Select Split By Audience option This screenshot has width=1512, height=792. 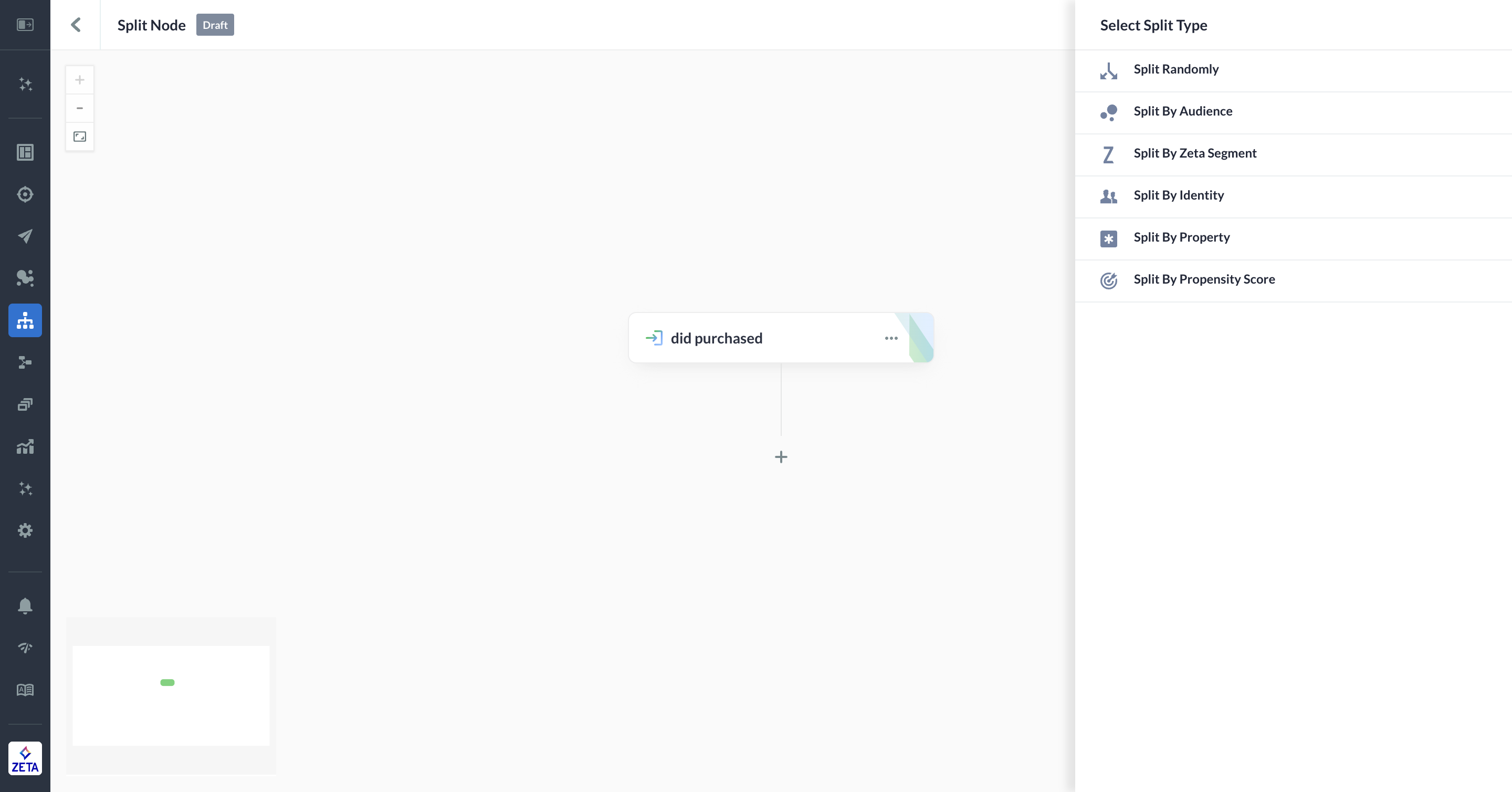[x=1183, y=111]
